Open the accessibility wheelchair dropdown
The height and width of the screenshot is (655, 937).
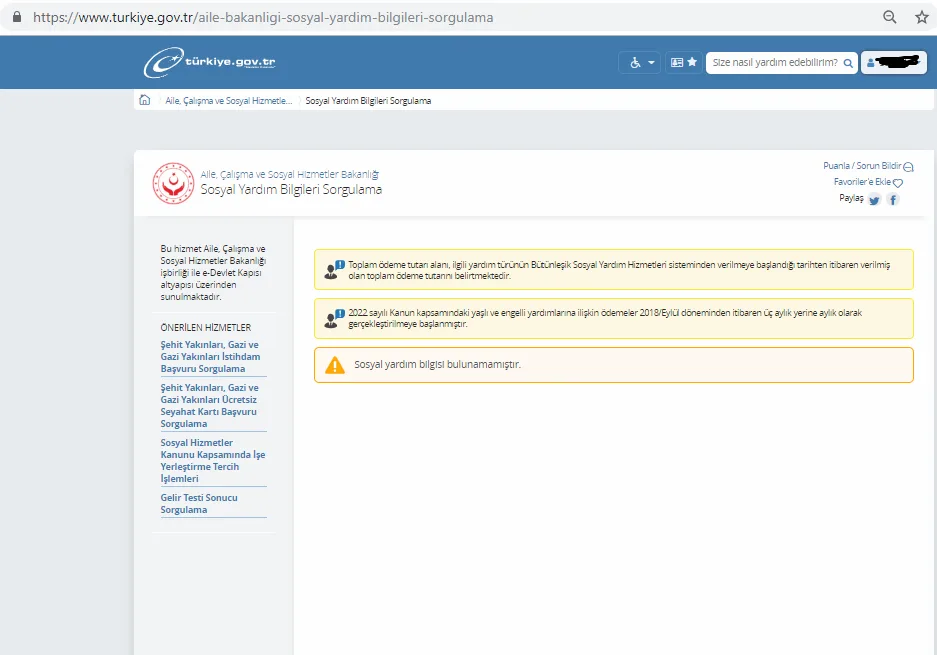[x=641, y=62]
